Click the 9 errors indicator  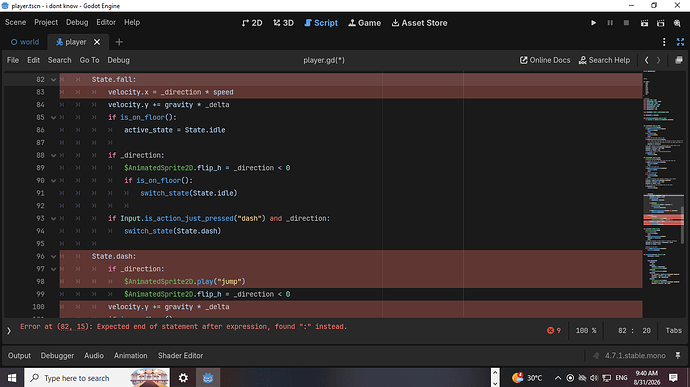click(x=554, y=331)
